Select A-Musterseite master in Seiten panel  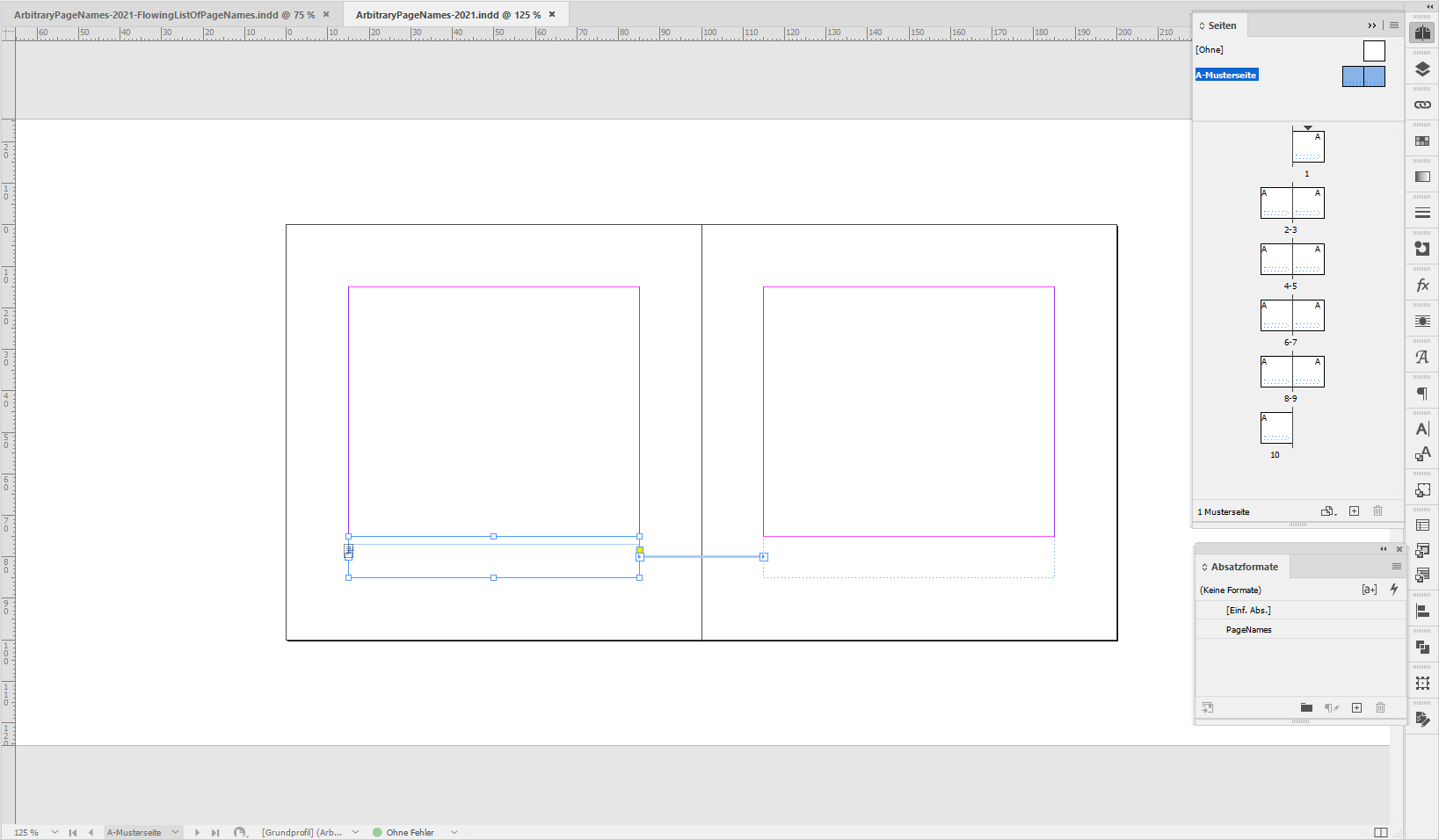pyautogui.click(x=1226, y=75)
